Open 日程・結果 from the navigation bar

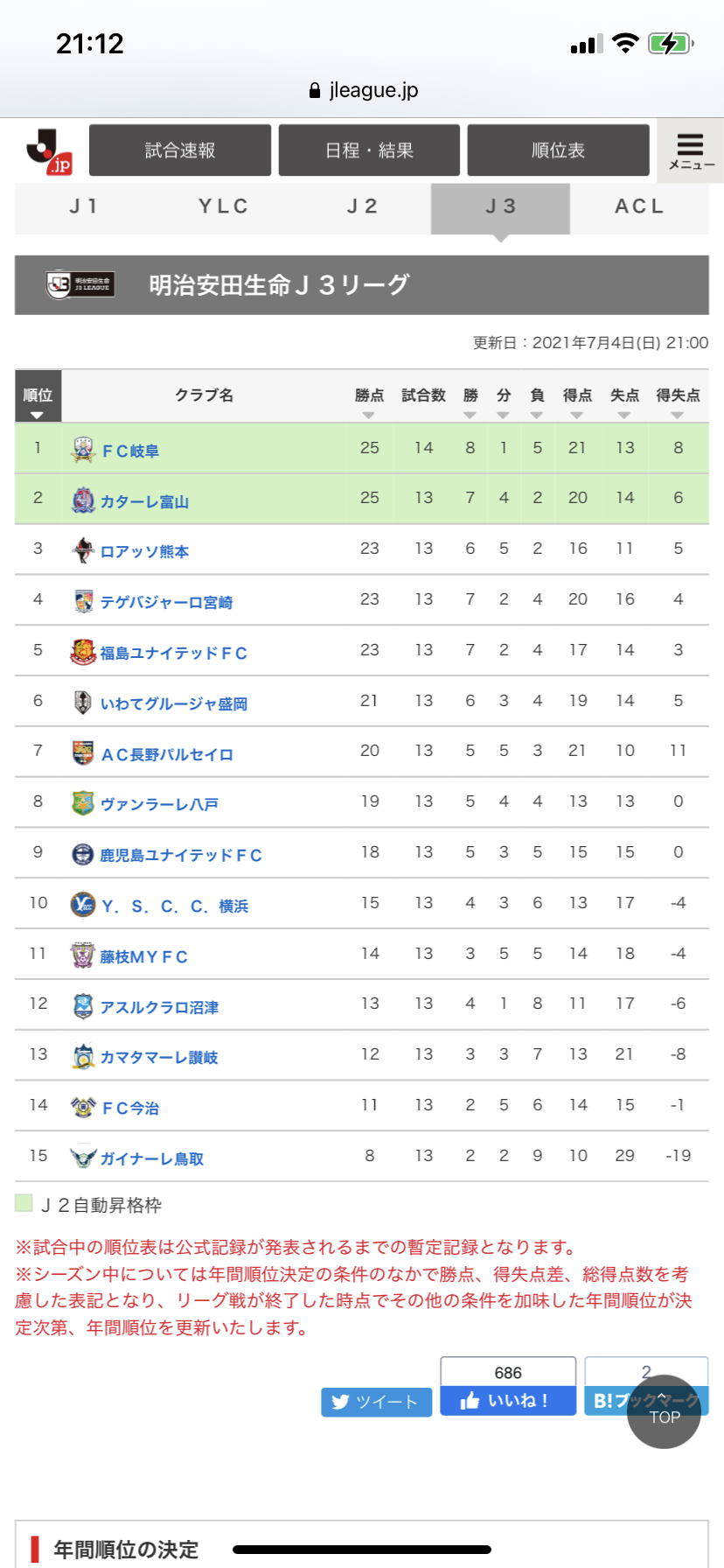pos(369,150)
